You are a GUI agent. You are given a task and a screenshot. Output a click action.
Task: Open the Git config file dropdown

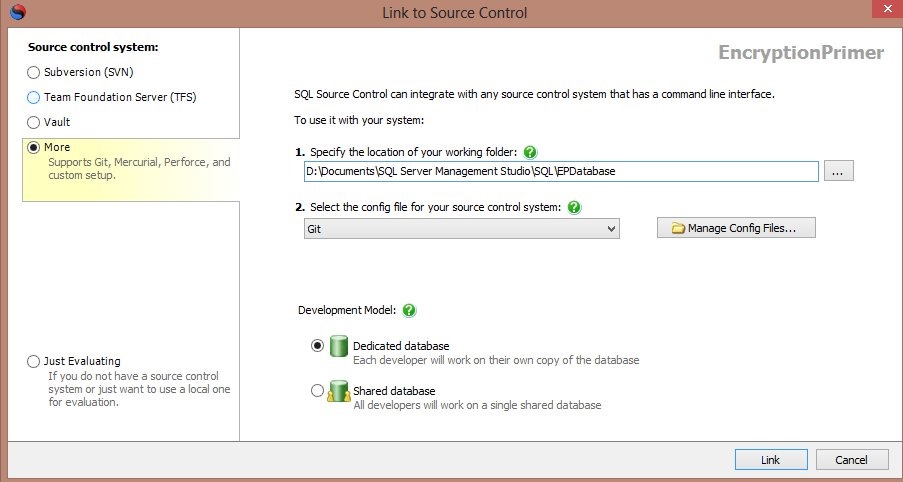coord(461,229)
